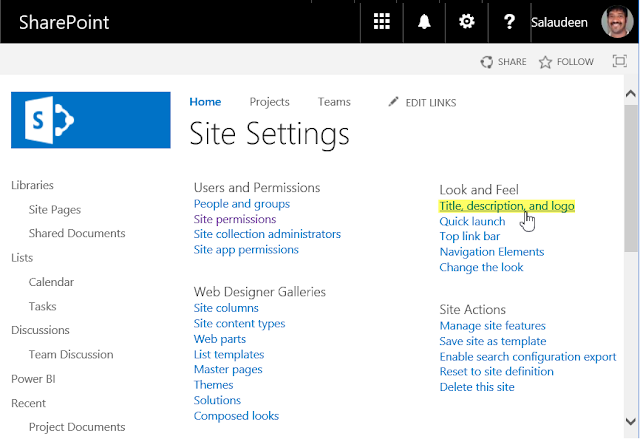Open the Calendar list
Image resolution: width=640 pixels, height=439 pixels.
pyautogui.click(x=51, y=282)
